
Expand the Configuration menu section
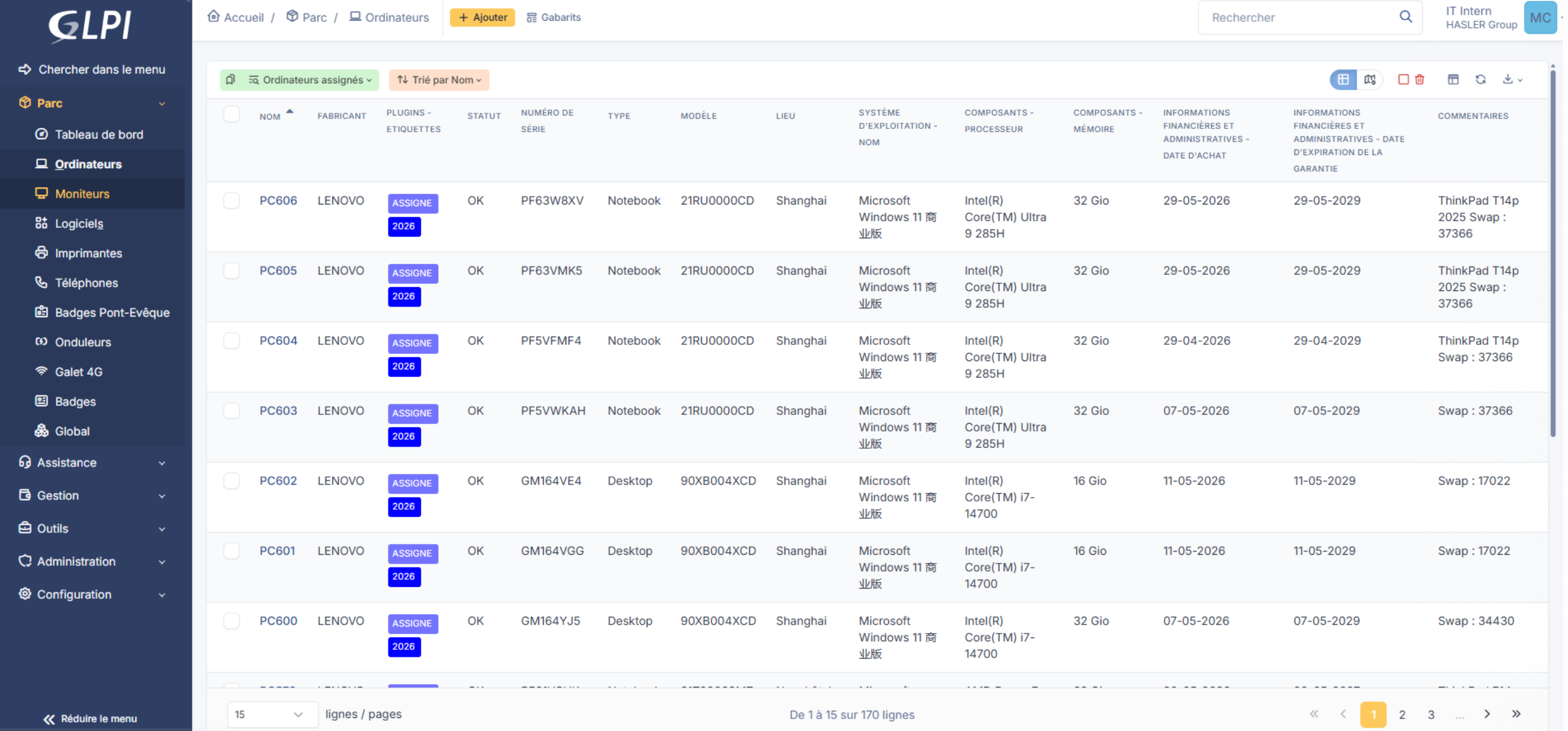coord(92,594)
